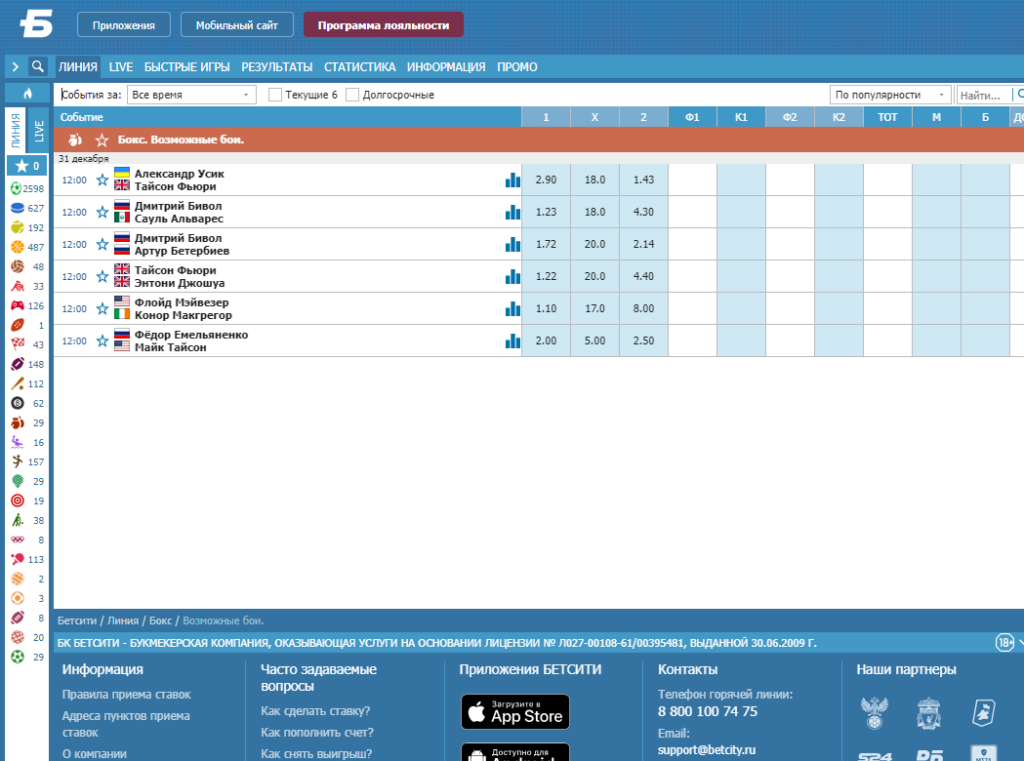The height and width of the screenshot is (761, 1024).
Task: Open the По популярности sorting dropdown
Action: pyautogui.click(x=891, y=95)
